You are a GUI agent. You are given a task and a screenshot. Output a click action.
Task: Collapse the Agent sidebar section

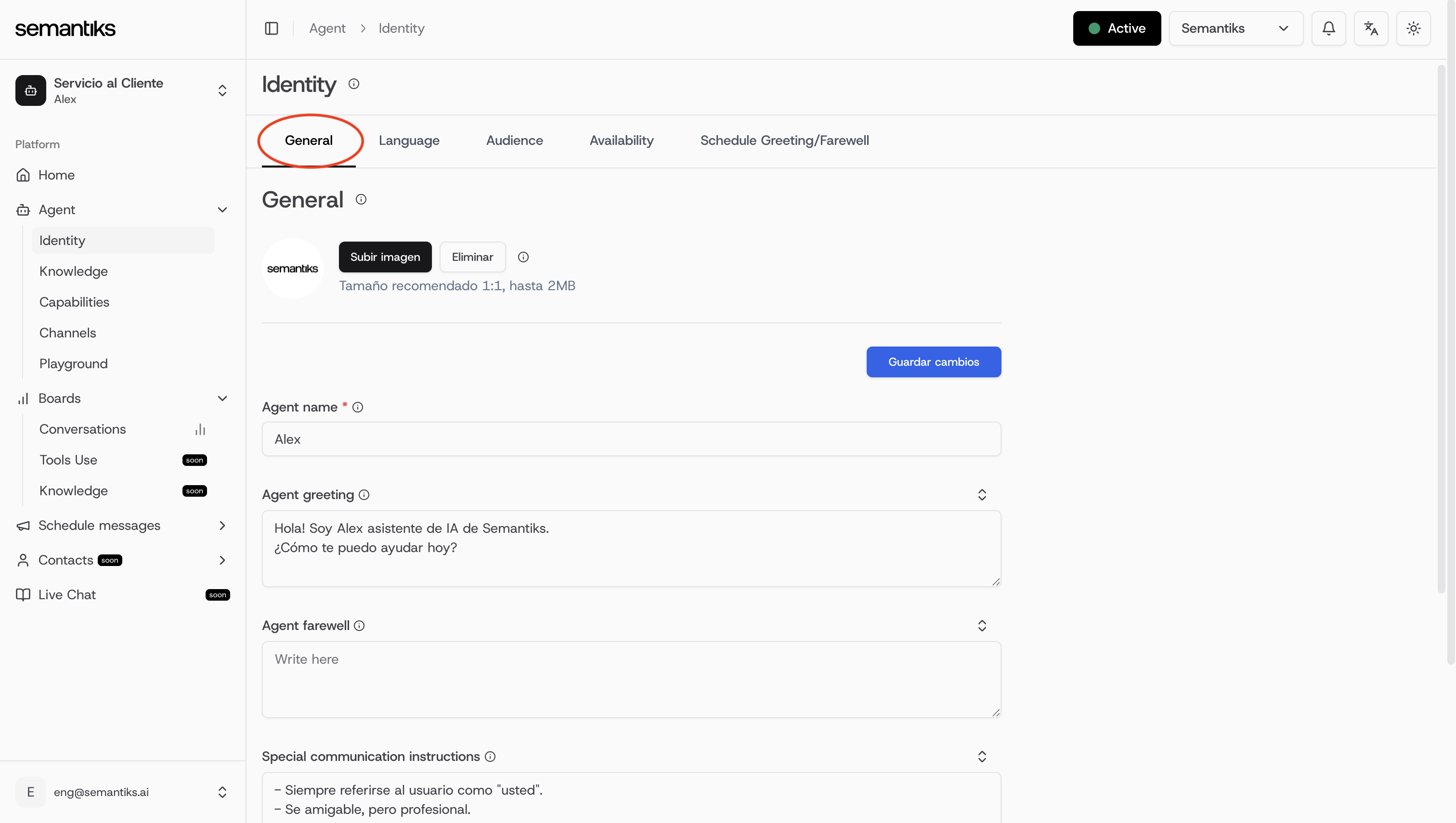(222, 210)
